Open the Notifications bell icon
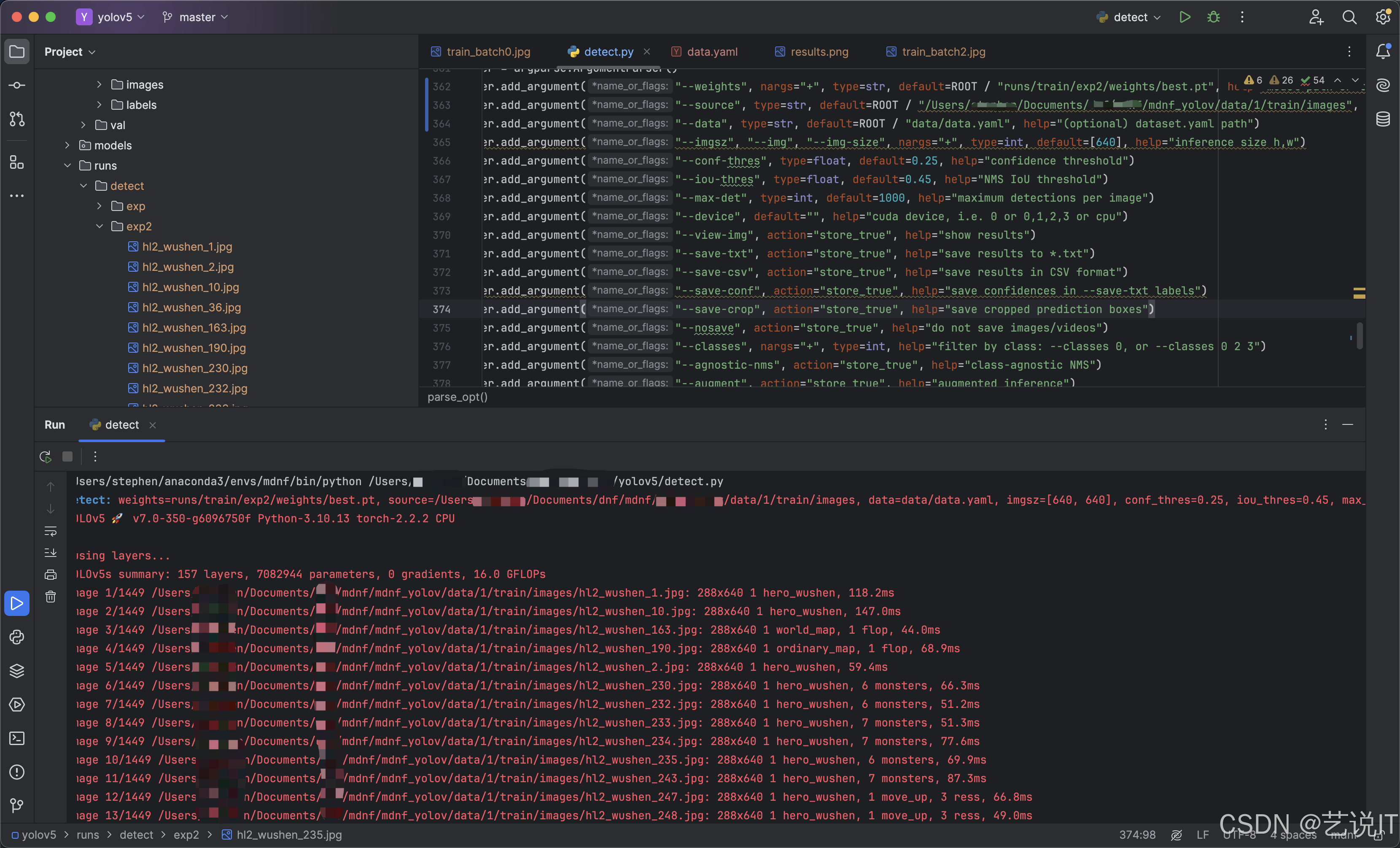Screen dimensions: 1400x848 point(1382,52)
